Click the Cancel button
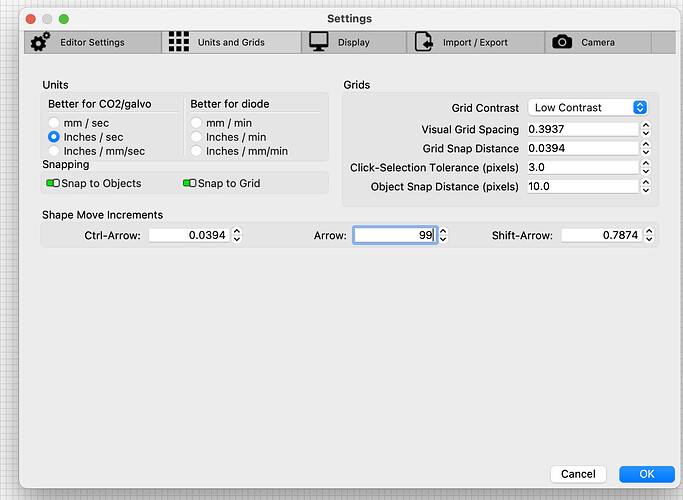Image resolution: width=683 pixels, height=500 pixels. [x=578, y=474]
